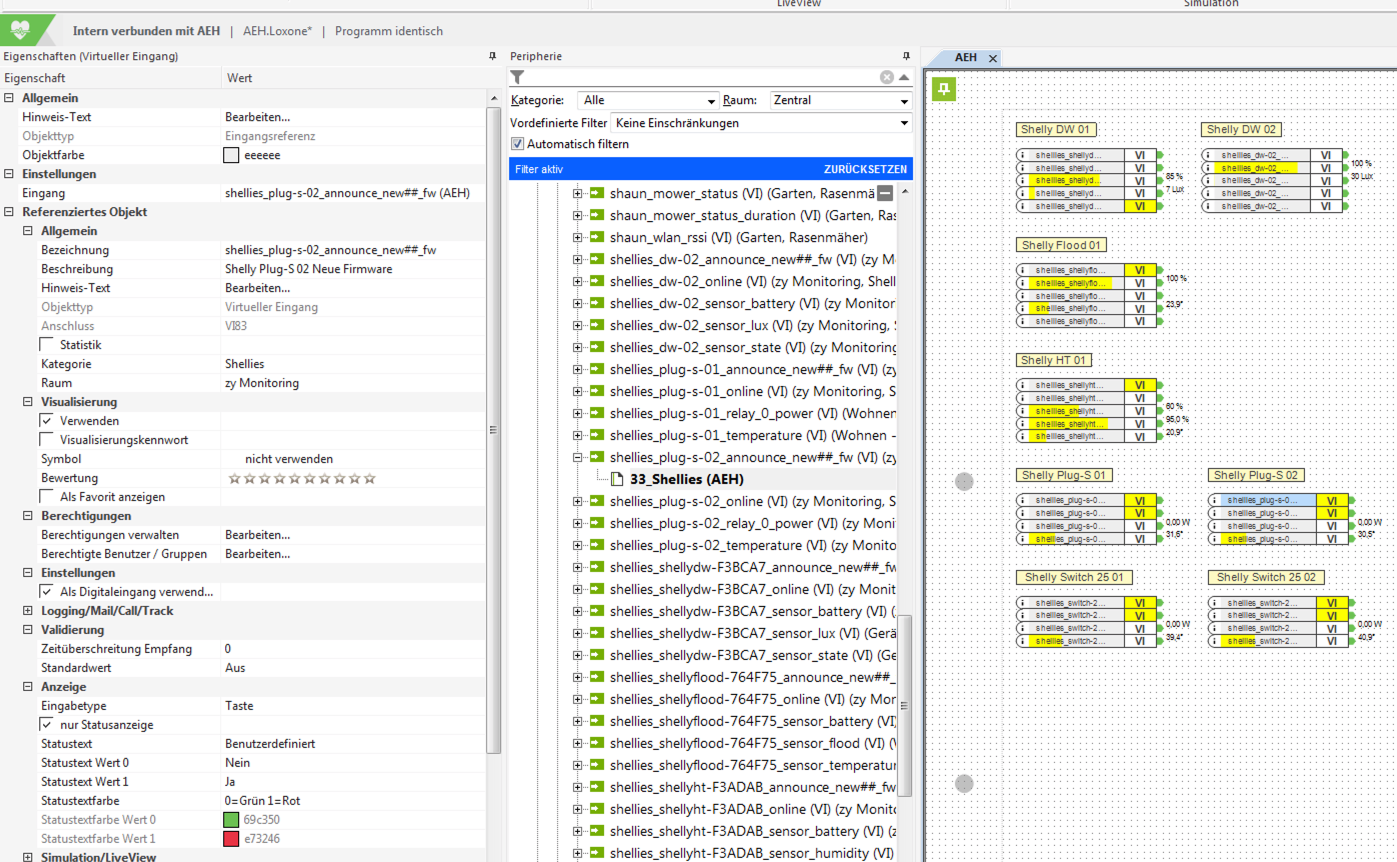1397x862 pixels.
Task: Click ZURÜCKSETZEN to reset the filter
Action: tap(865, 169)
